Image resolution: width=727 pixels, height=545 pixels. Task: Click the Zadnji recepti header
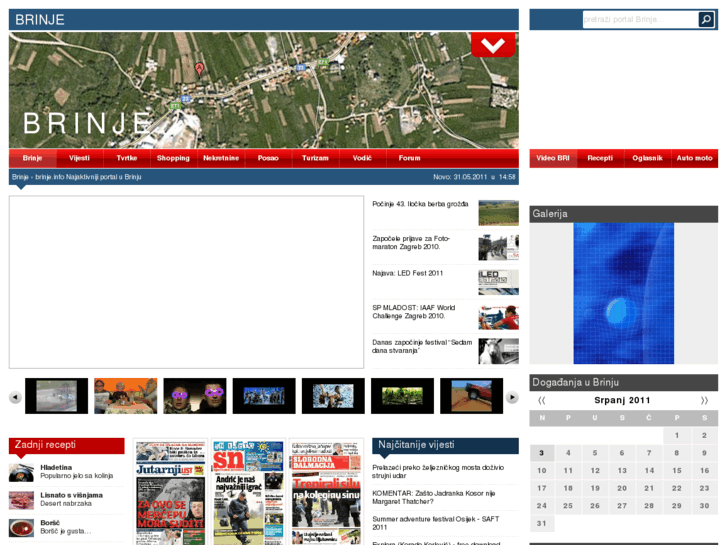67,445
